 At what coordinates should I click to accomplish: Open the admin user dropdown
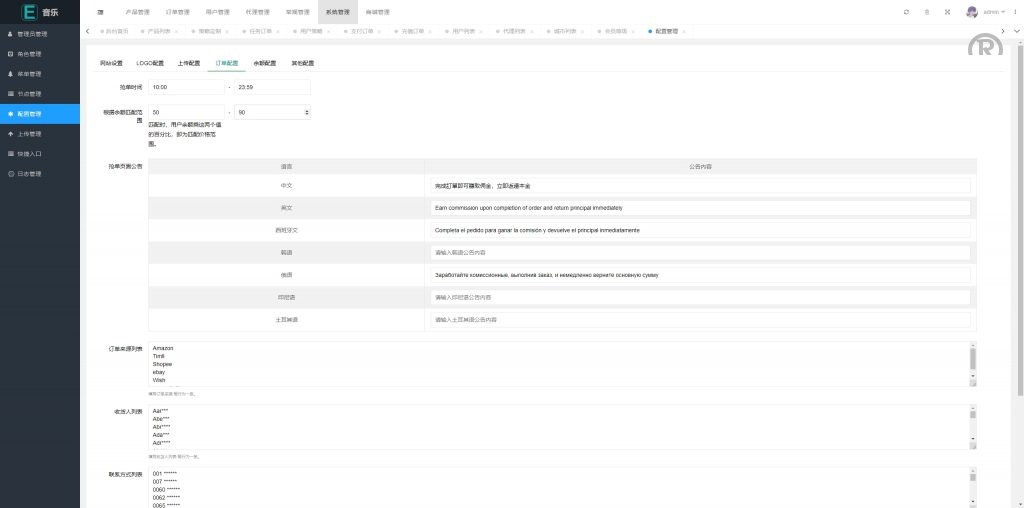coord(995,12)
